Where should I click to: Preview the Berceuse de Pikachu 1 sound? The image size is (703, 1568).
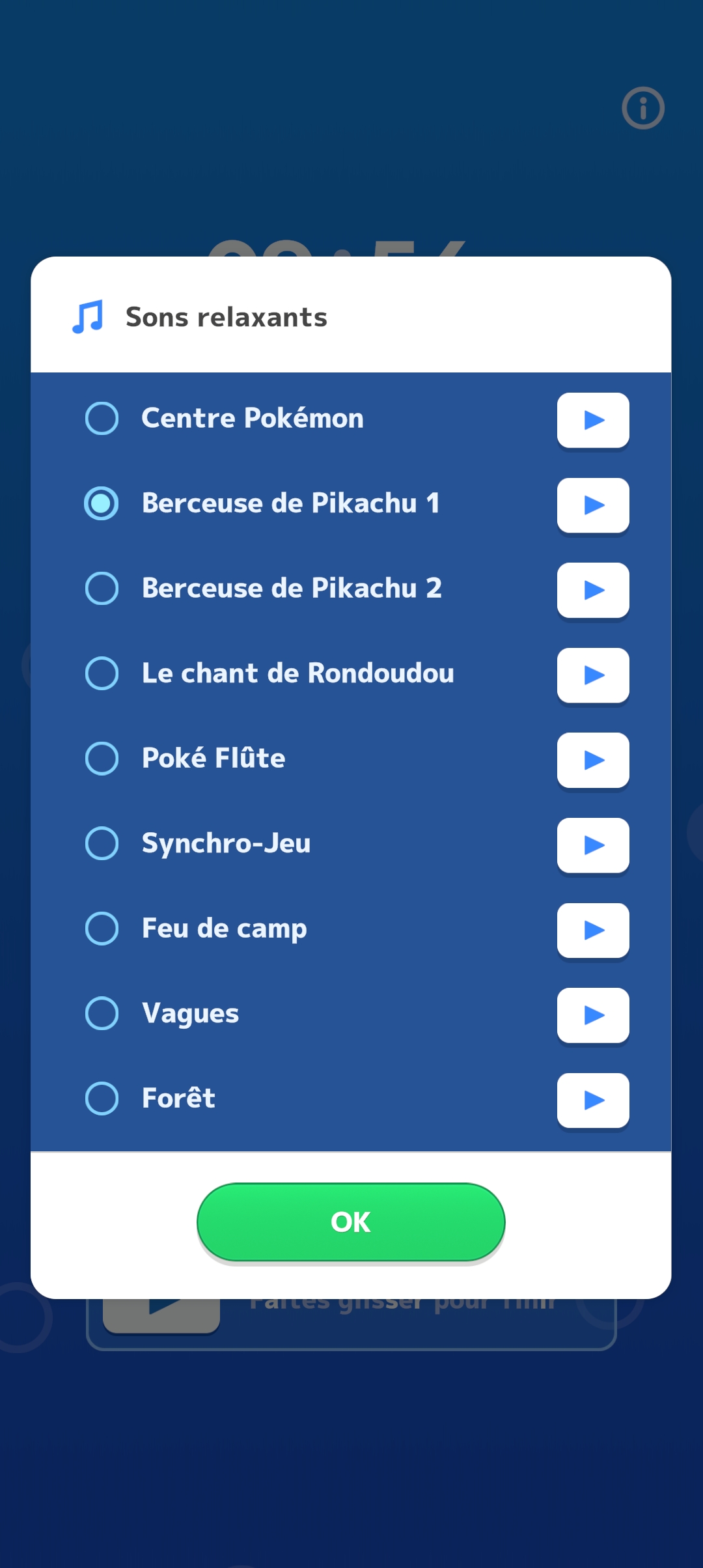point(592,505)
